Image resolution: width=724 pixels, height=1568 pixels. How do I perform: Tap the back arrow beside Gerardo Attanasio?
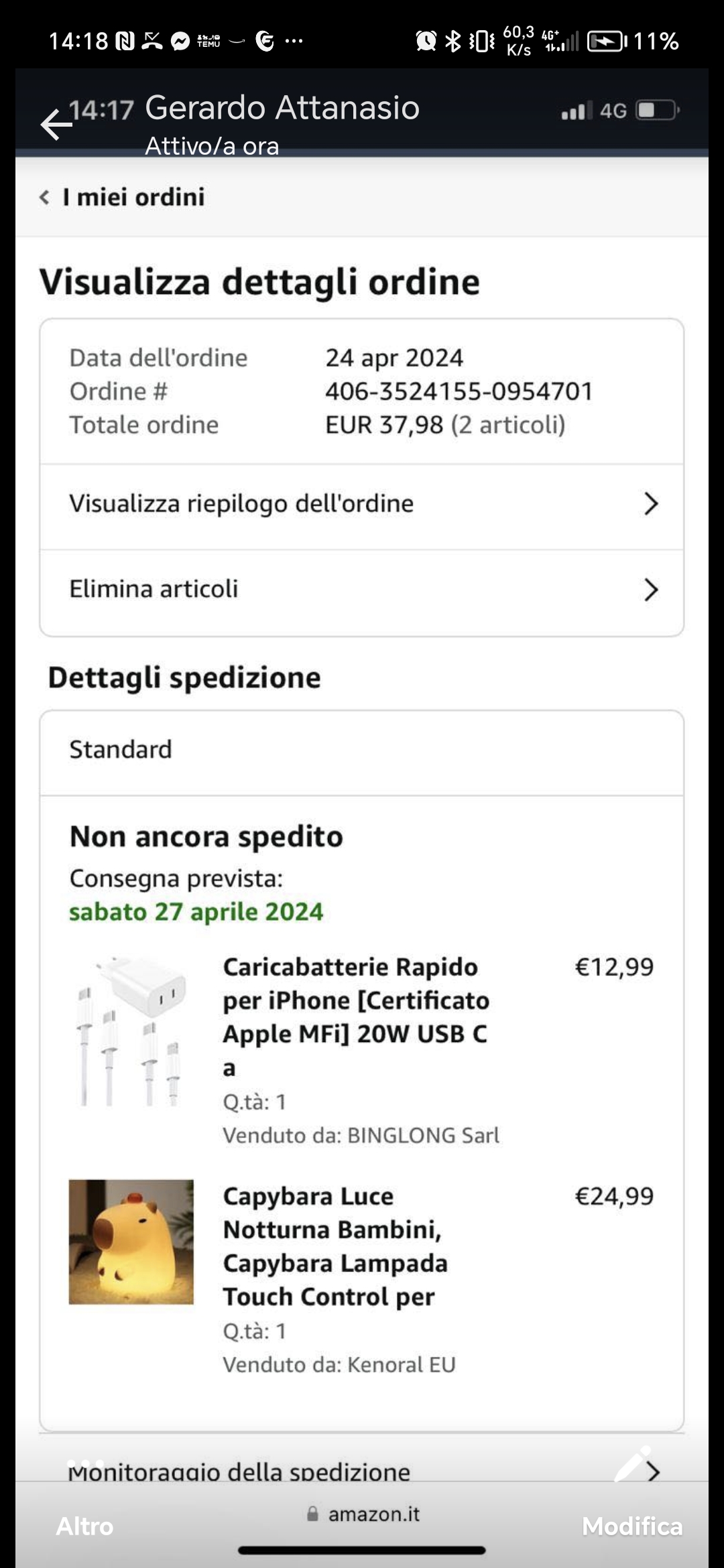(56, 125)
